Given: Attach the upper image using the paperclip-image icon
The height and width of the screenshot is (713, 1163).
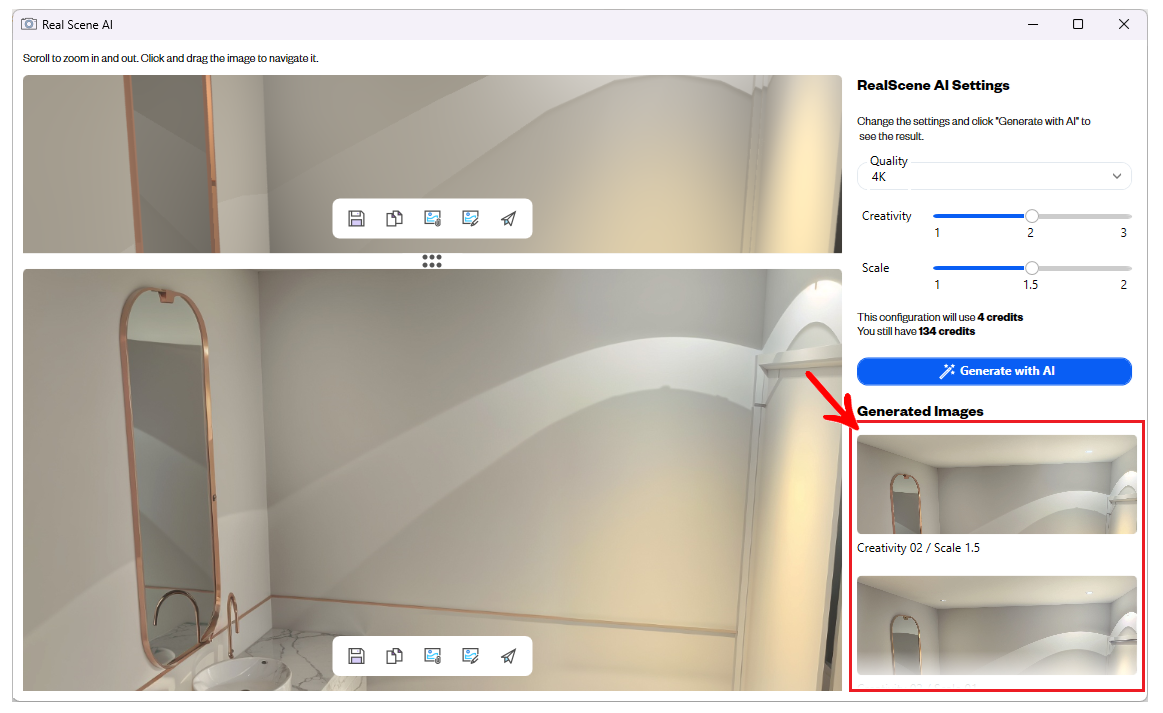Looking at the screenshot, I should pyautogui.click(x=432, y=218).
